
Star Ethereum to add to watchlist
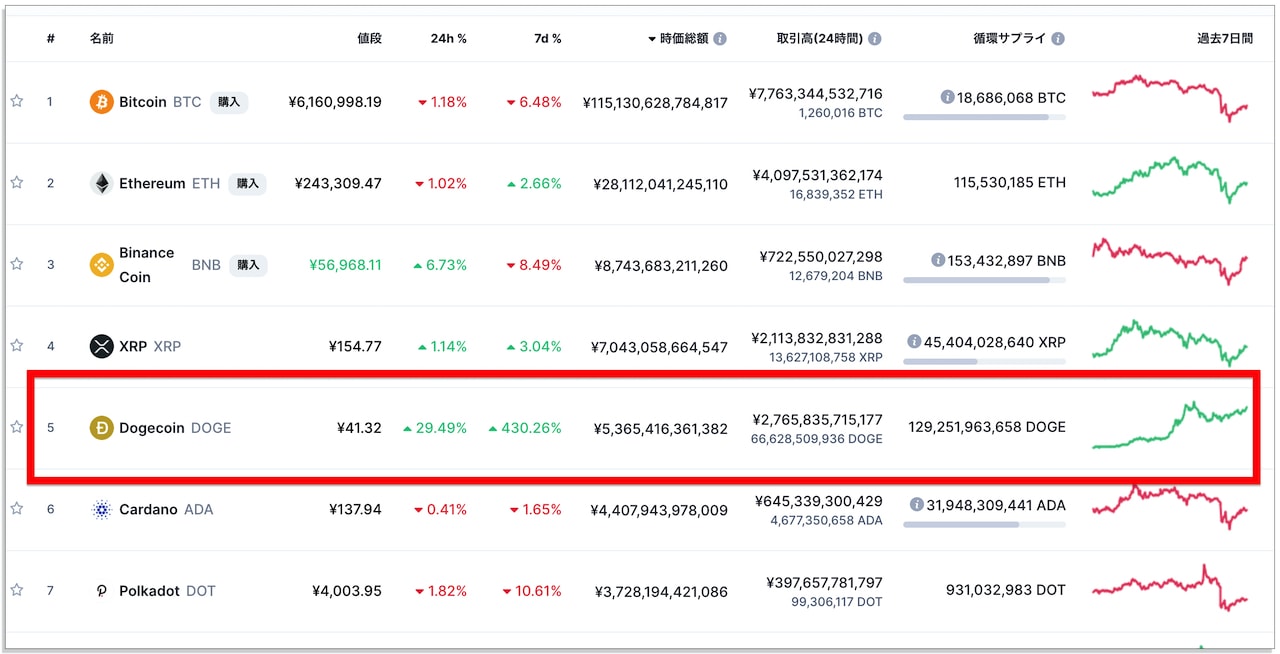click(x=17, y=183)
